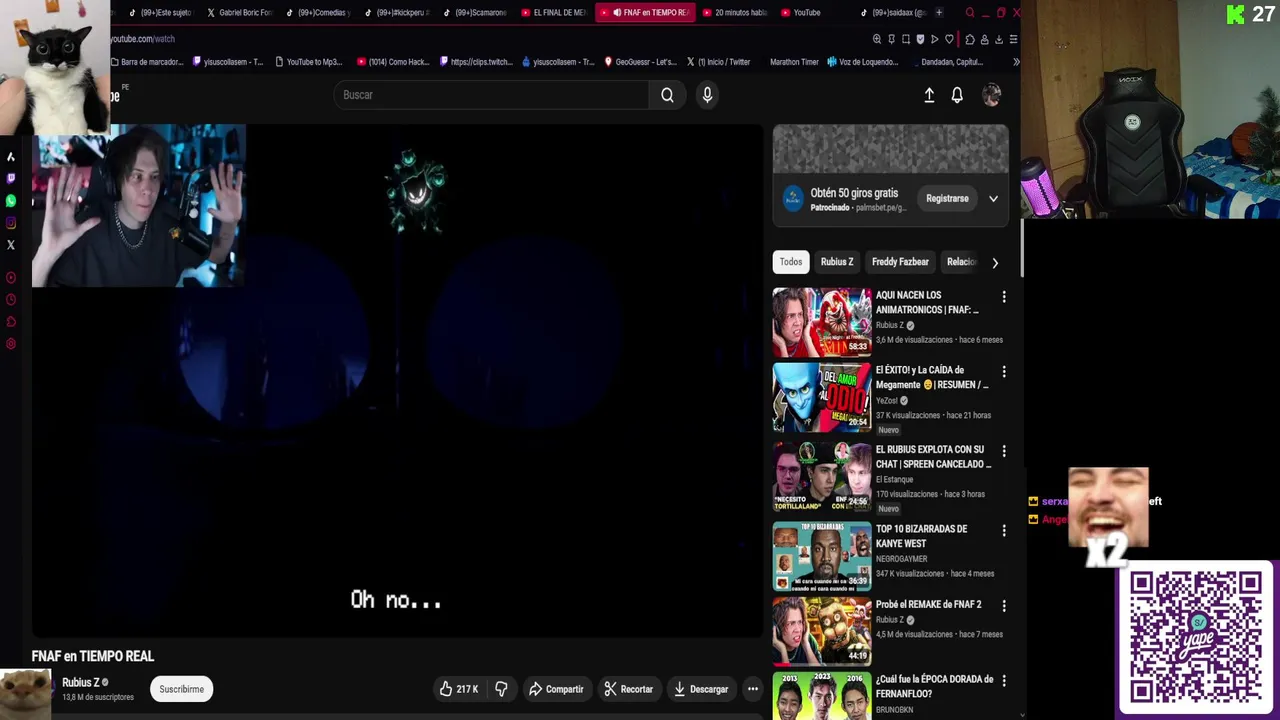Click the tab search magnifier icon
The width and height of the screenshot is (1280, 720).
pyautogui.click(x=970, y=13)
